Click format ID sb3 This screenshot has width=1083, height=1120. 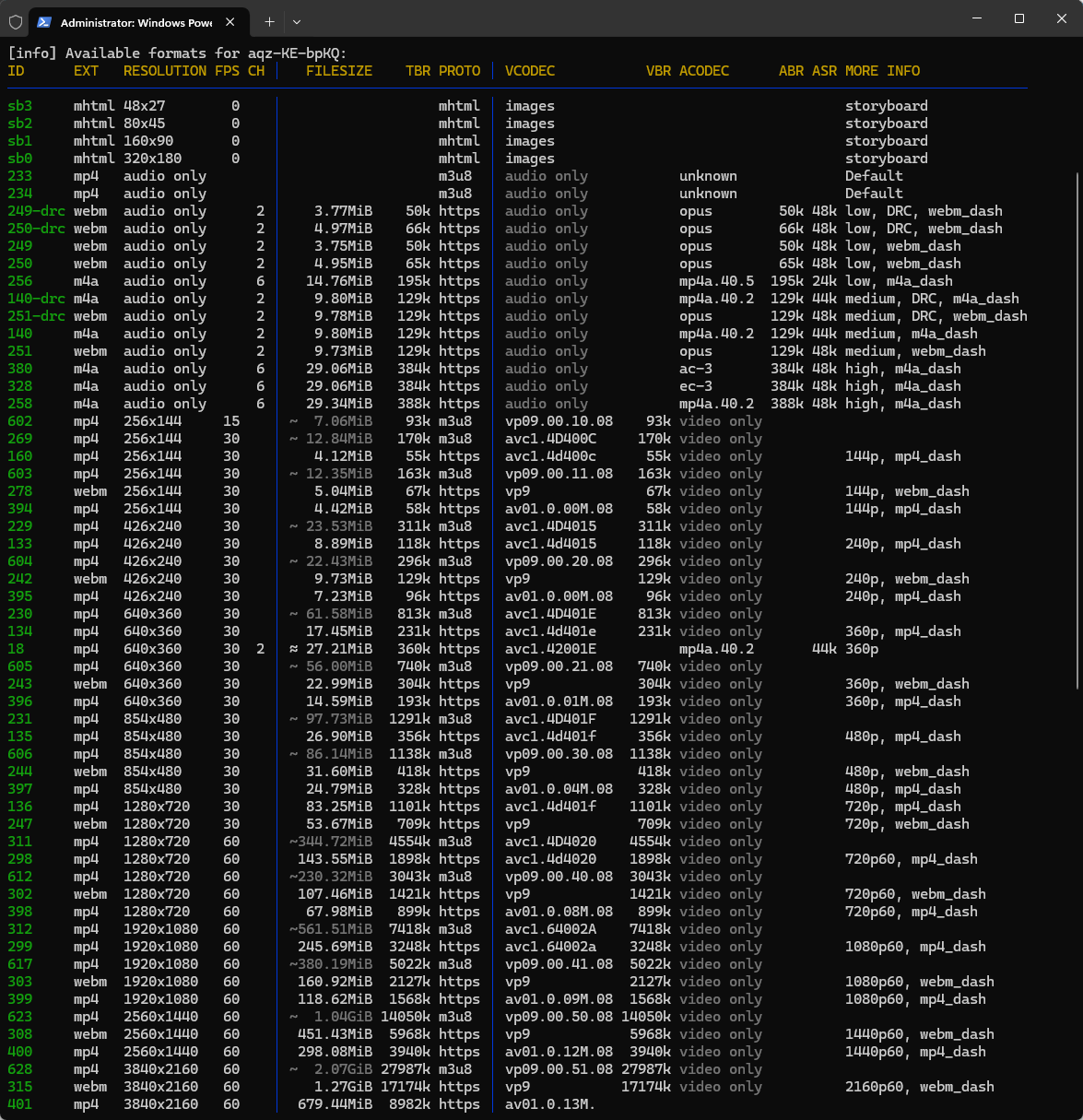pos(20,106)
